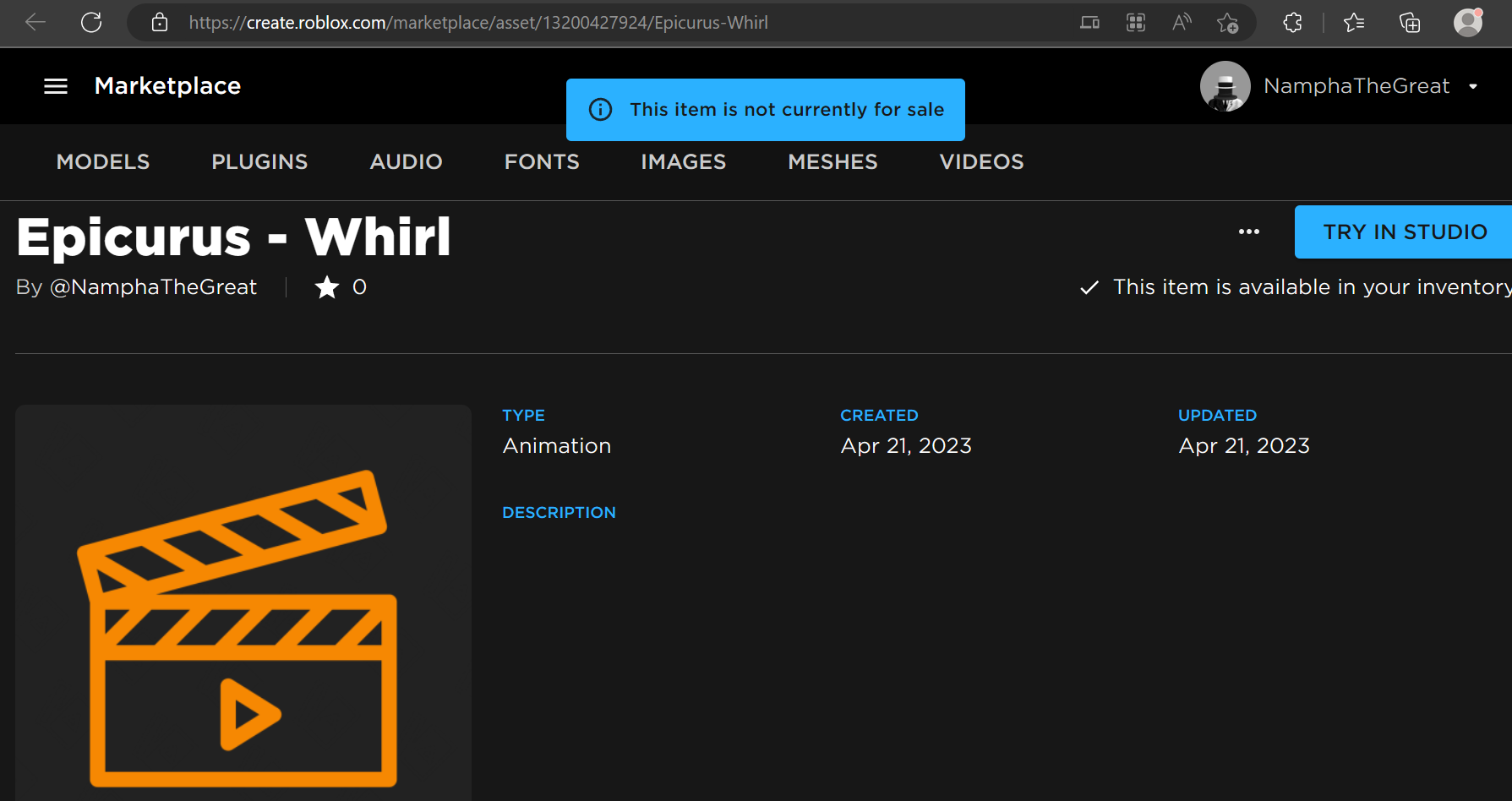
Task: Open the favorites list icon
Action: coord(1354,23)
